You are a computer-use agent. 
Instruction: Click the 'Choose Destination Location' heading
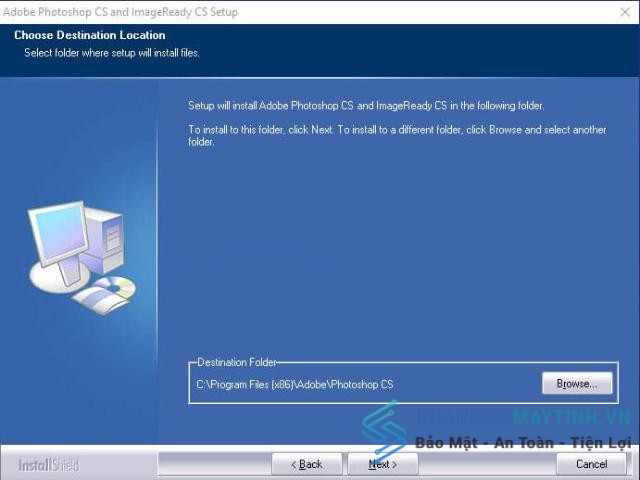90,35
